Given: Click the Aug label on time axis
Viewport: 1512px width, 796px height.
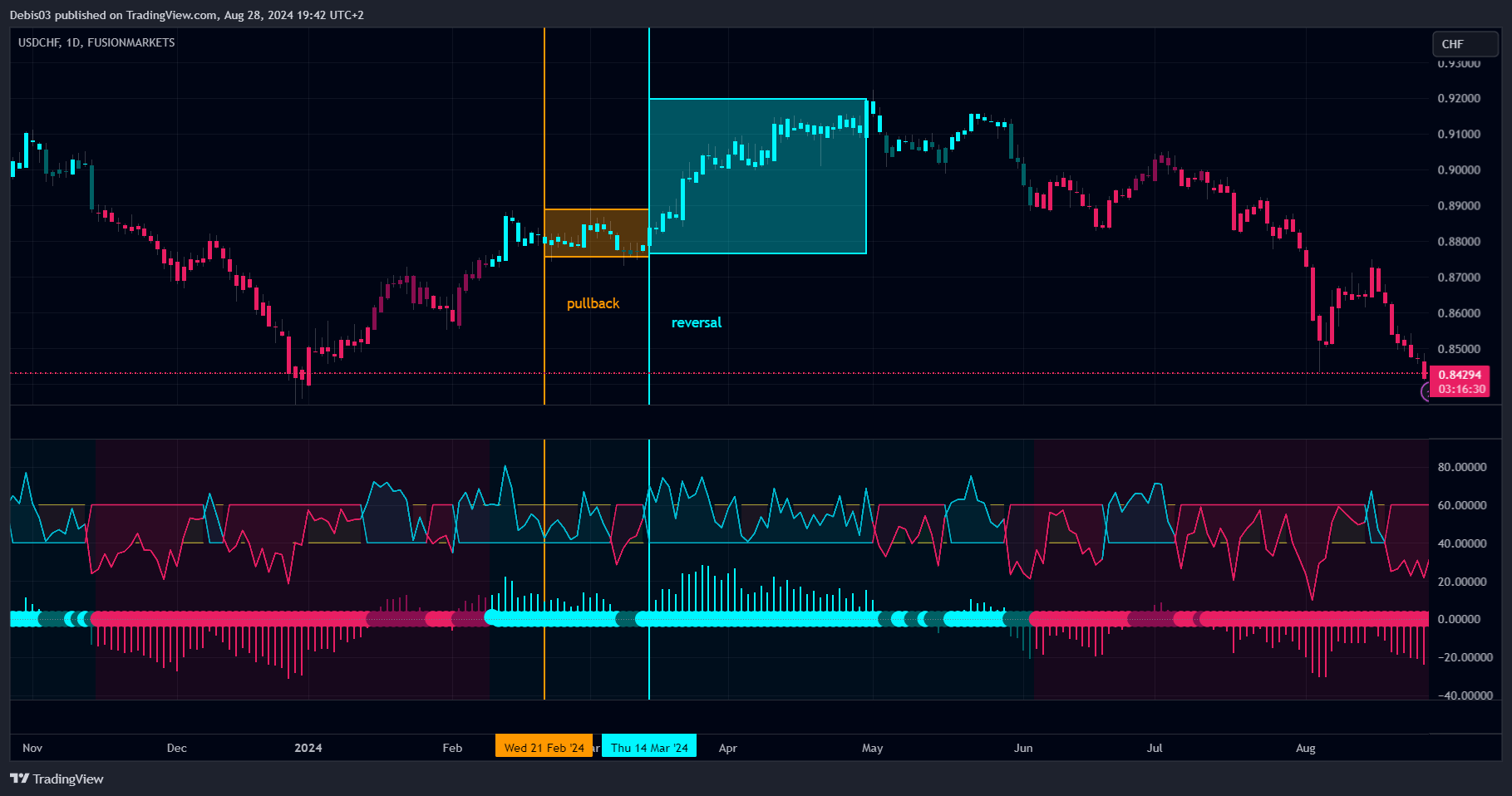Looking at the screenshot, I should [1306, 748].
